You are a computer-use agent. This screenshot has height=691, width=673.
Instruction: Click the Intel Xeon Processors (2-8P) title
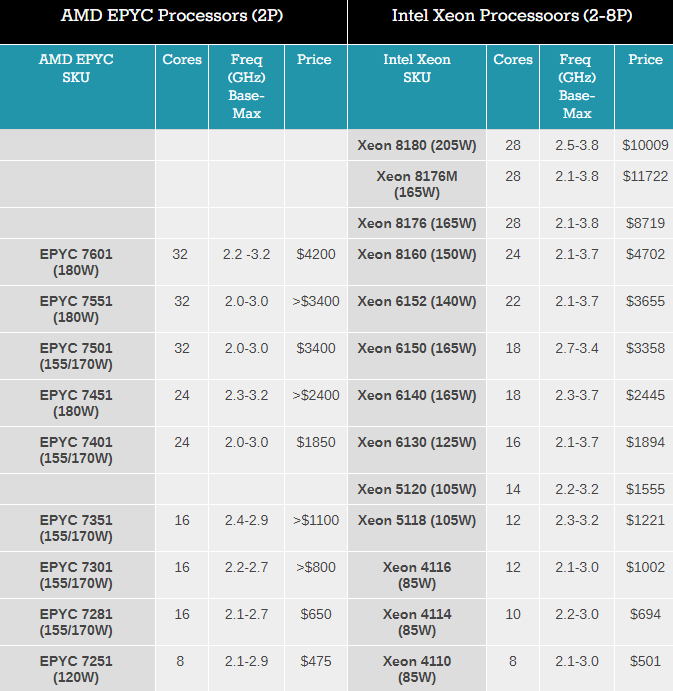tap(511, 16)
